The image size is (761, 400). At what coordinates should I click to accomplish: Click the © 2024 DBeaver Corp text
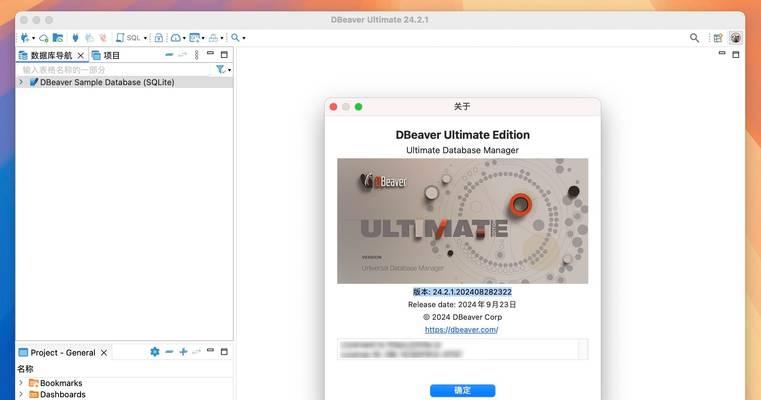(463, 317)
